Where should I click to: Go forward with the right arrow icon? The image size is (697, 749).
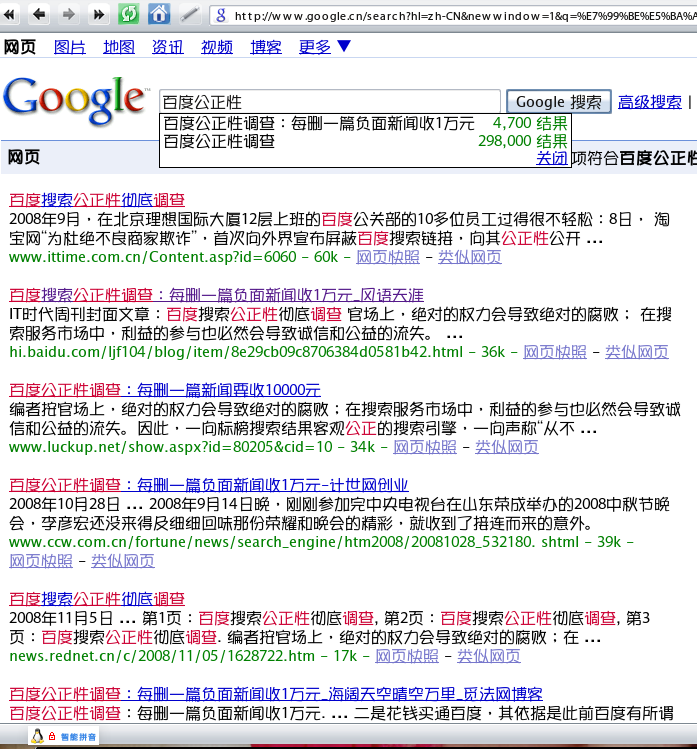[69, 14]
